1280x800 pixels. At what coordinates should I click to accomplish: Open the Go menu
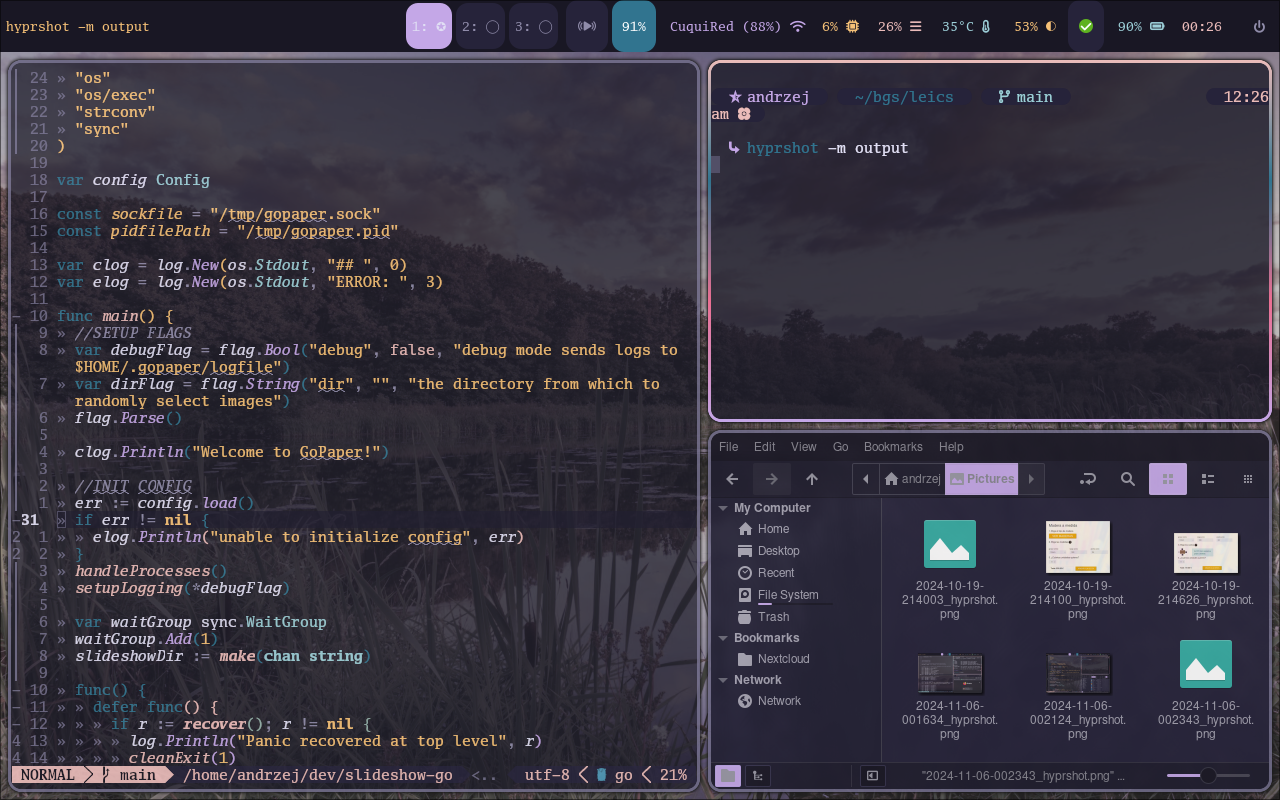[841, 447]
